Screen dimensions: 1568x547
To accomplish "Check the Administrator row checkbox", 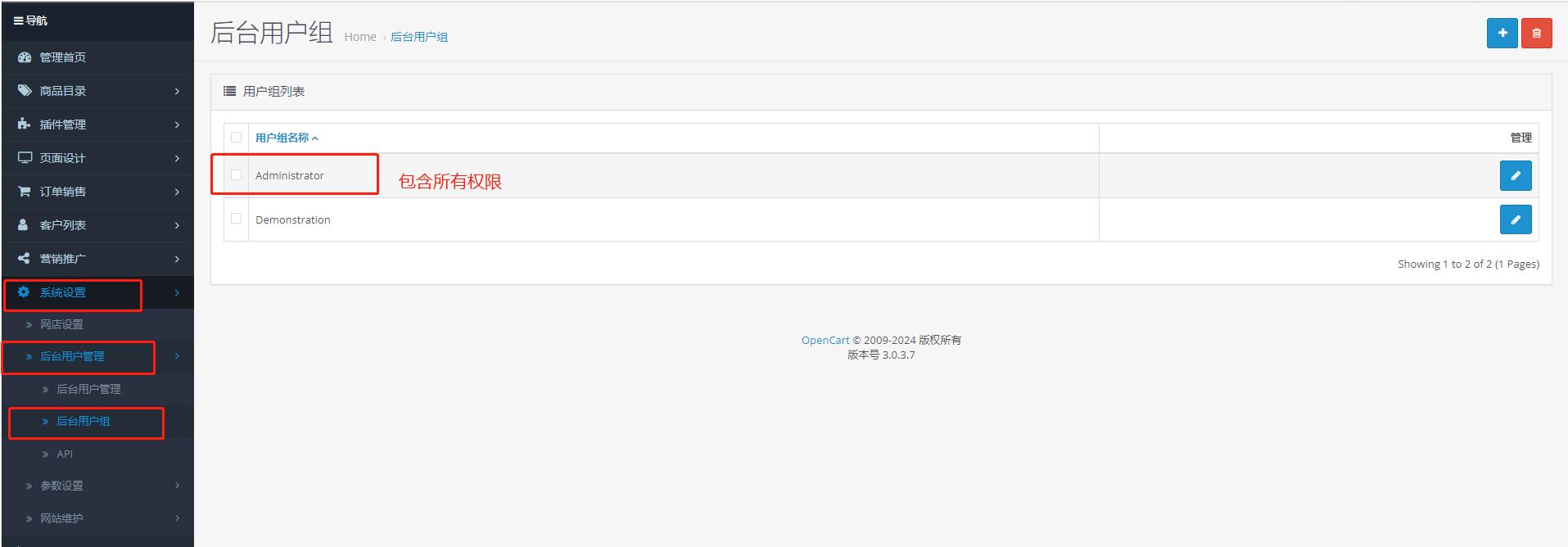I will (x=237, y=175).
